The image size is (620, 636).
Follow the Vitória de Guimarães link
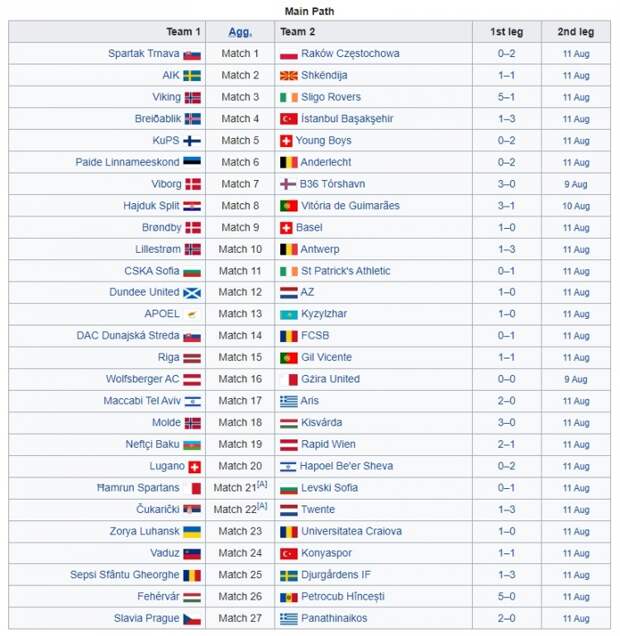click(x=350, y=206)
